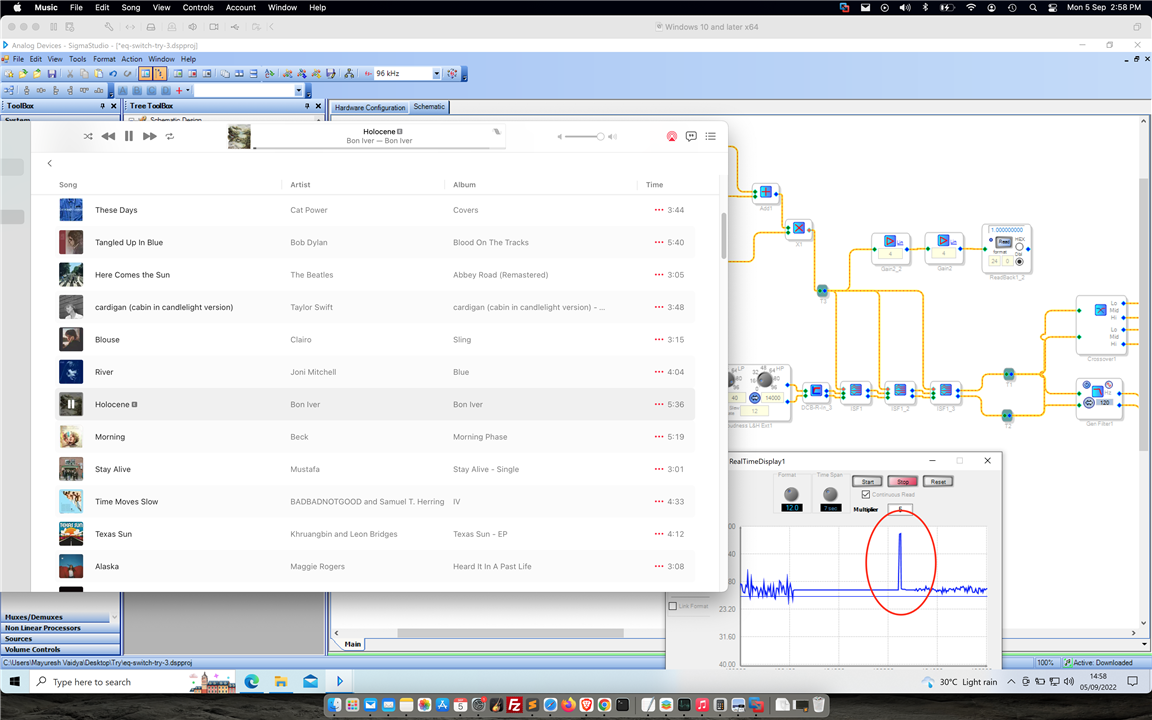Screen dimensions: 1152x720
Task: Switch to the Hardware Configuration tab
Action: 370,107
